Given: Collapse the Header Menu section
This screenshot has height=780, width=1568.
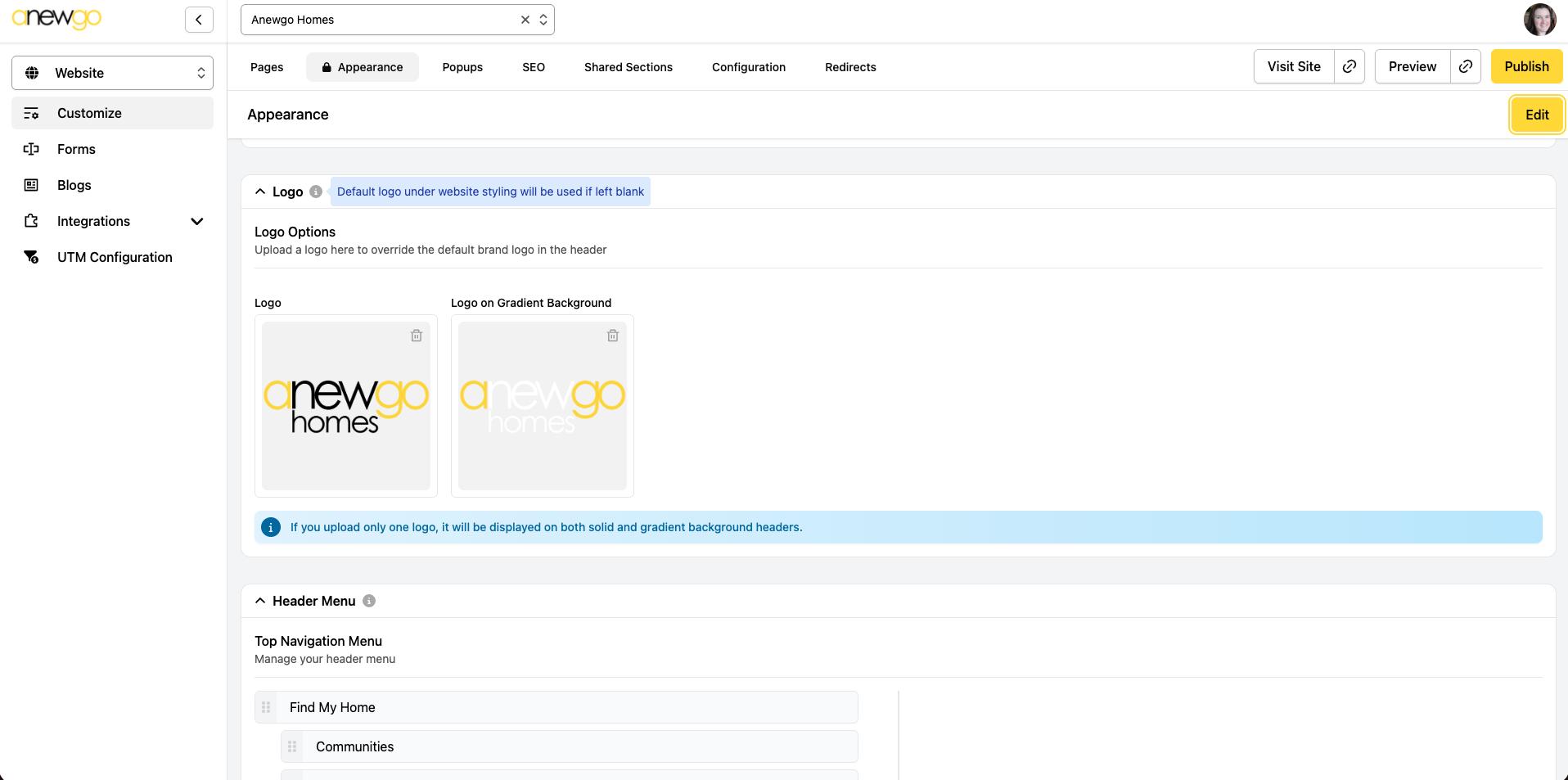Looking at the screenshot, I should click(260, 601).
